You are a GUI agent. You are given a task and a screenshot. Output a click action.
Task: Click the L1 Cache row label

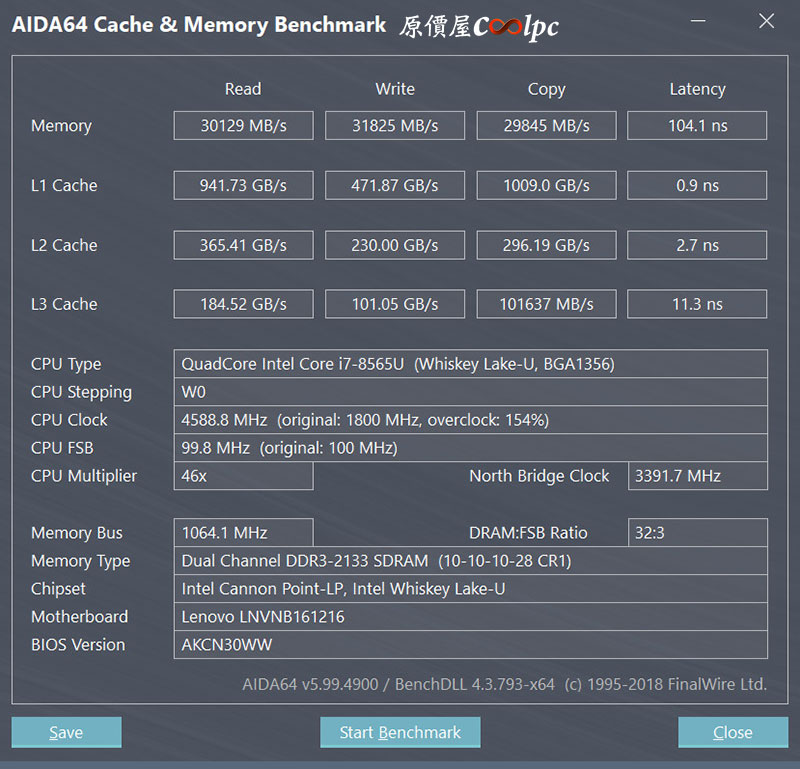click(x=64, y=185)
